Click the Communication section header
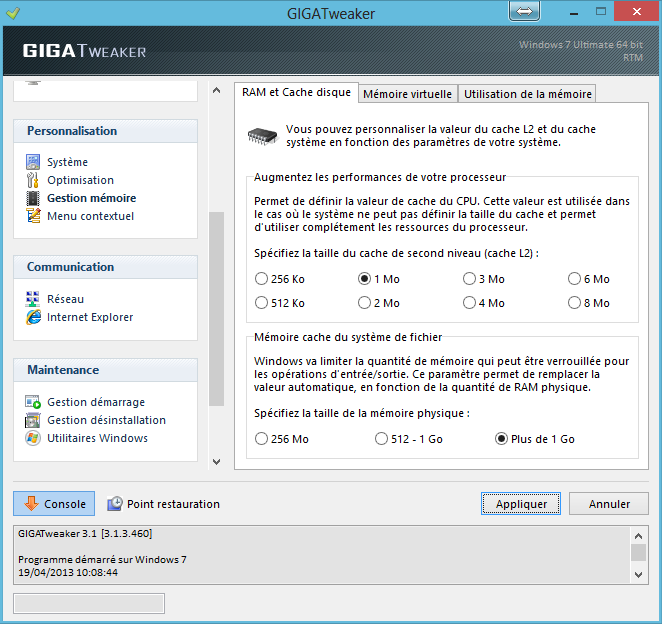Screen dimensions: 662x624 pyautogui.click(x=106, y=267)
